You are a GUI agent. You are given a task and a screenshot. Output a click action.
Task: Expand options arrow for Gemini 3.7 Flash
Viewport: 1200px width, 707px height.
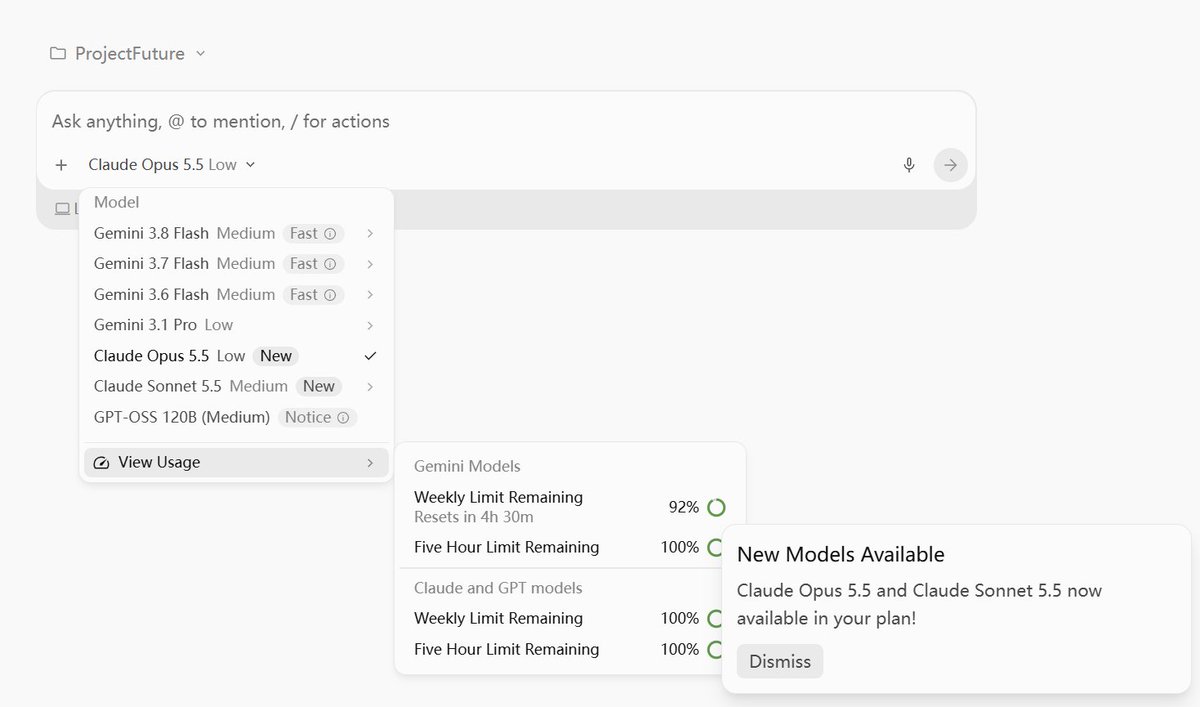tap(370, 264)
